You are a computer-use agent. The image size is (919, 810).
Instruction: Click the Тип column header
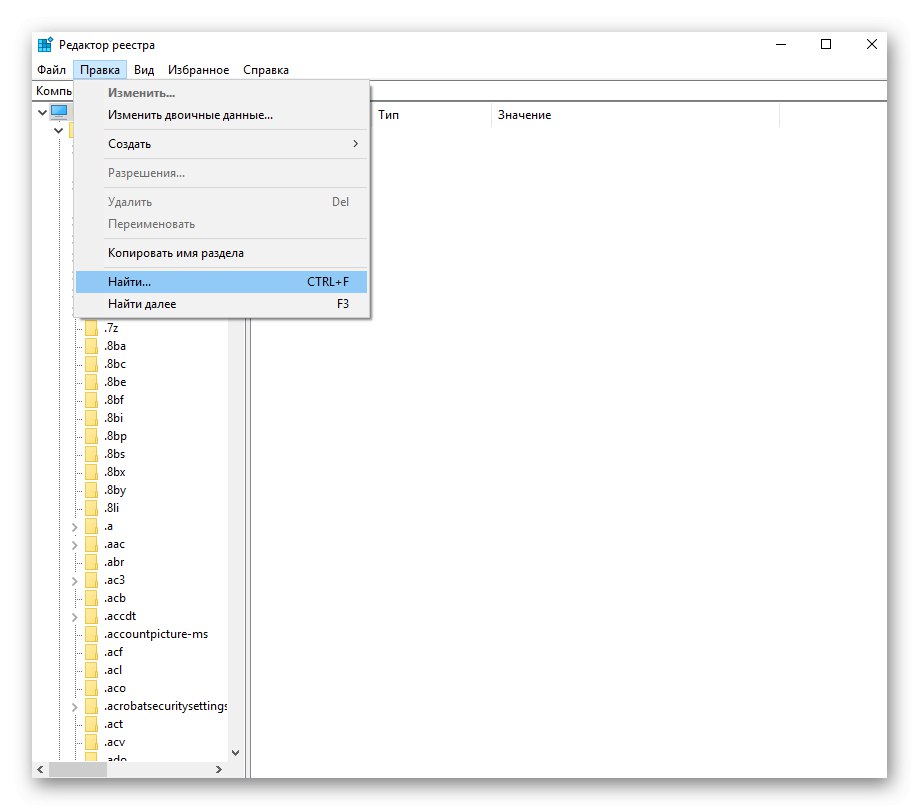coord(432,115)
